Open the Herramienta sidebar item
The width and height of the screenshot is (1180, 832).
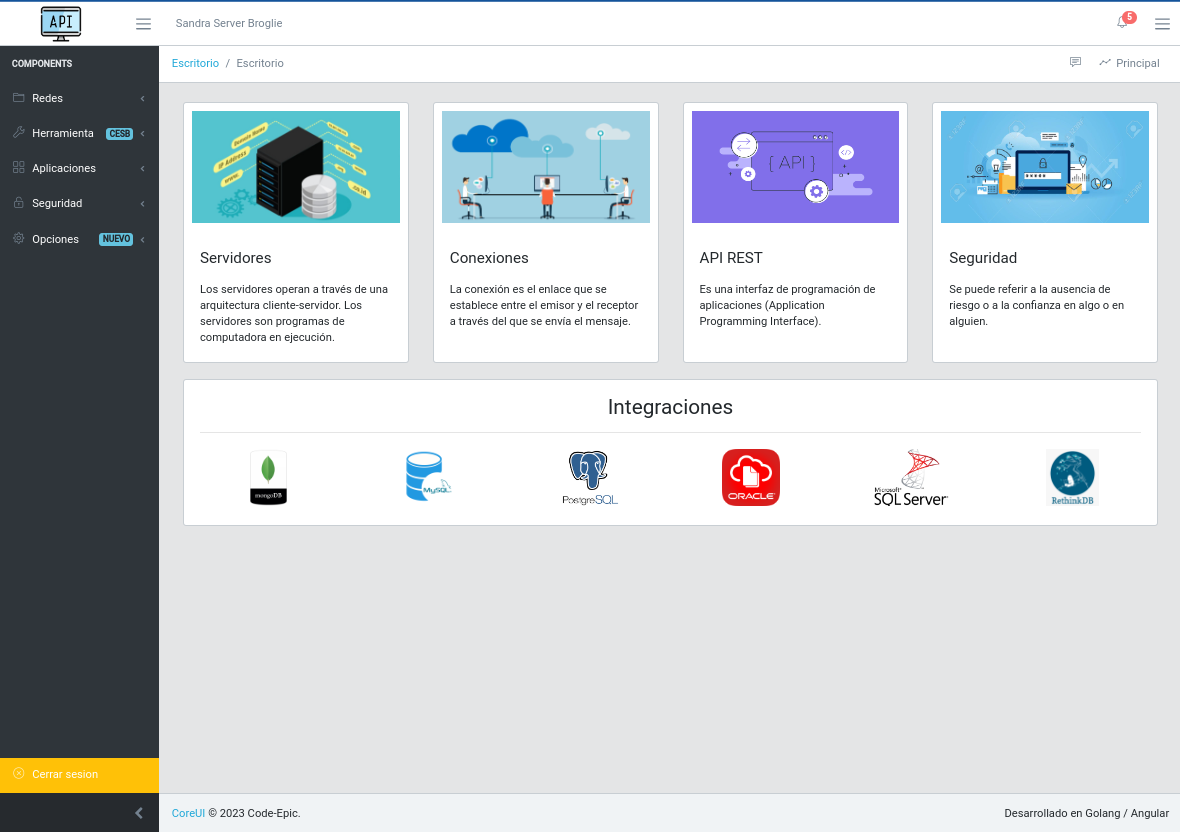[79, 133]
